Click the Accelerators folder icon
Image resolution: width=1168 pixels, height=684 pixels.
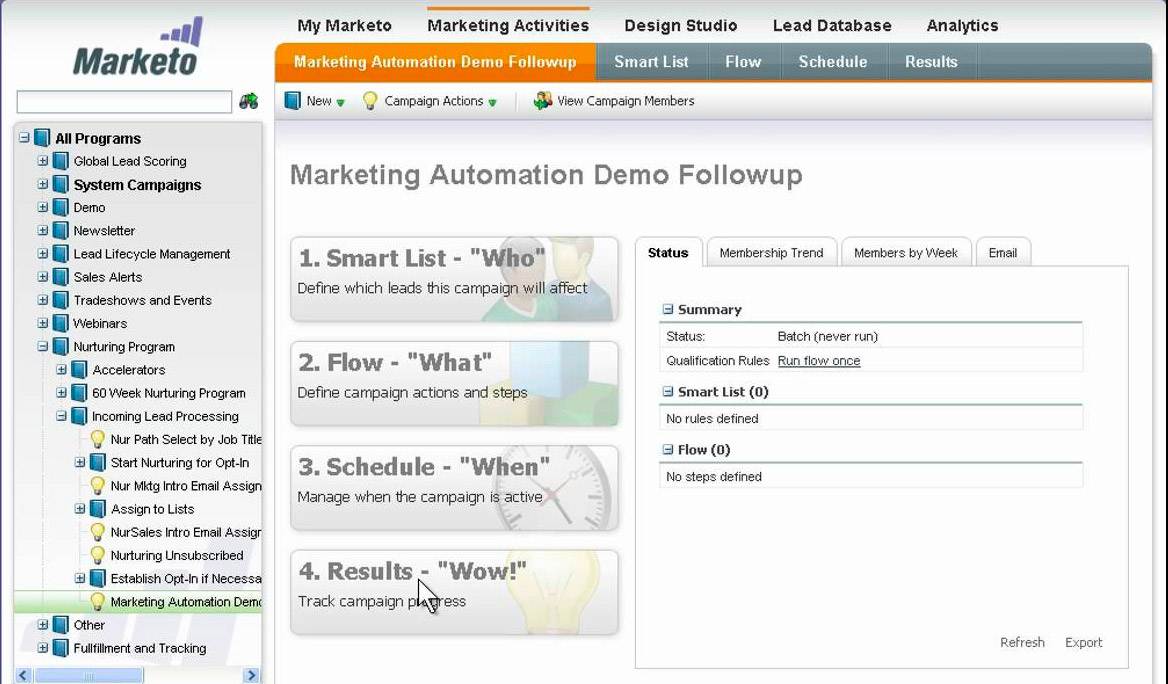(80, 370)
